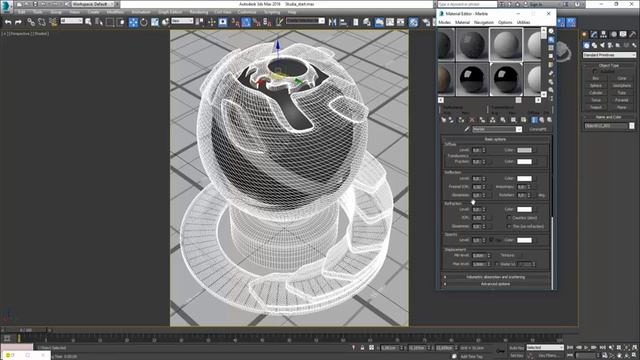Expand the Advanced options rollout
The width and height of the screenshot is (640, 360).
(x=495, y=284)
